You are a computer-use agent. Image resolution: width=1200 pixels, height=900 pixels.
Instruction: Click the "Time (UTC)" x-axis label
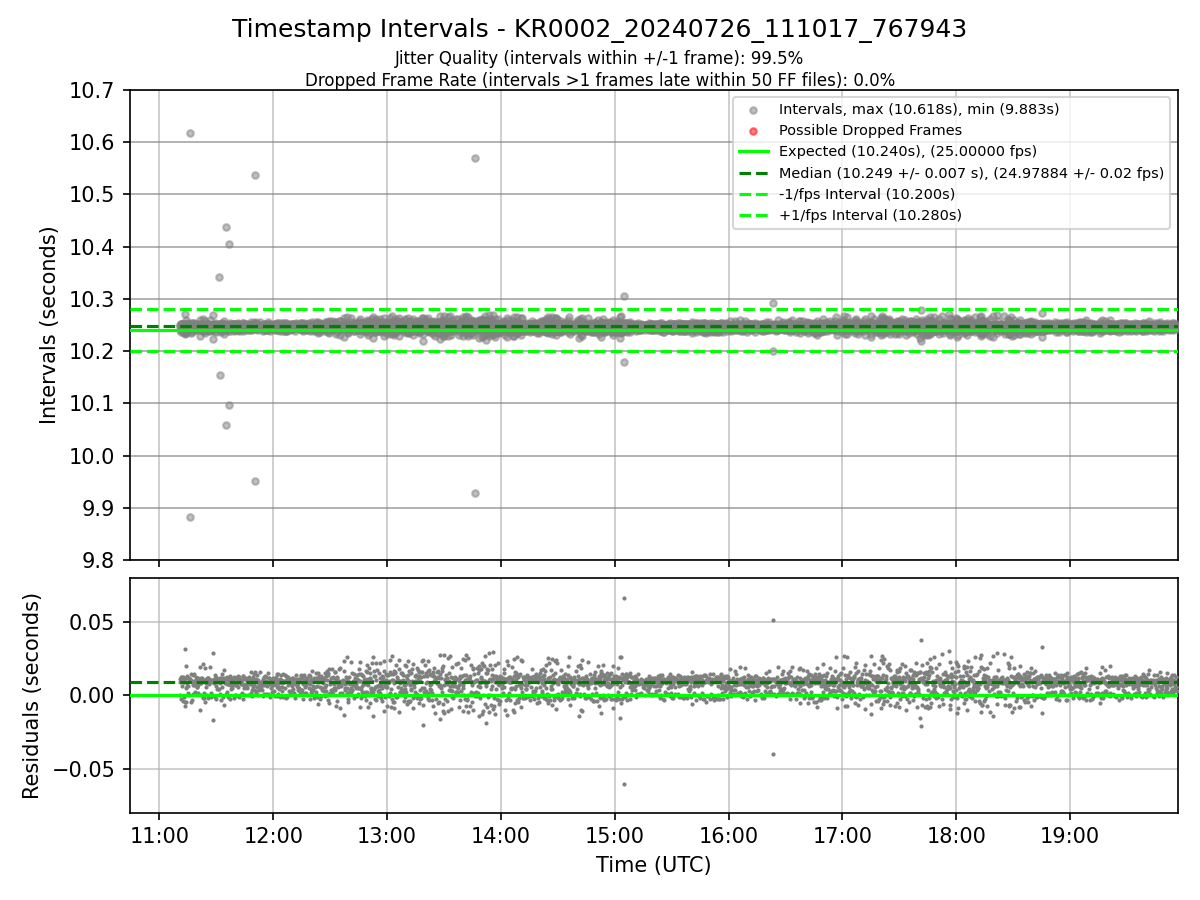[653, 865]
